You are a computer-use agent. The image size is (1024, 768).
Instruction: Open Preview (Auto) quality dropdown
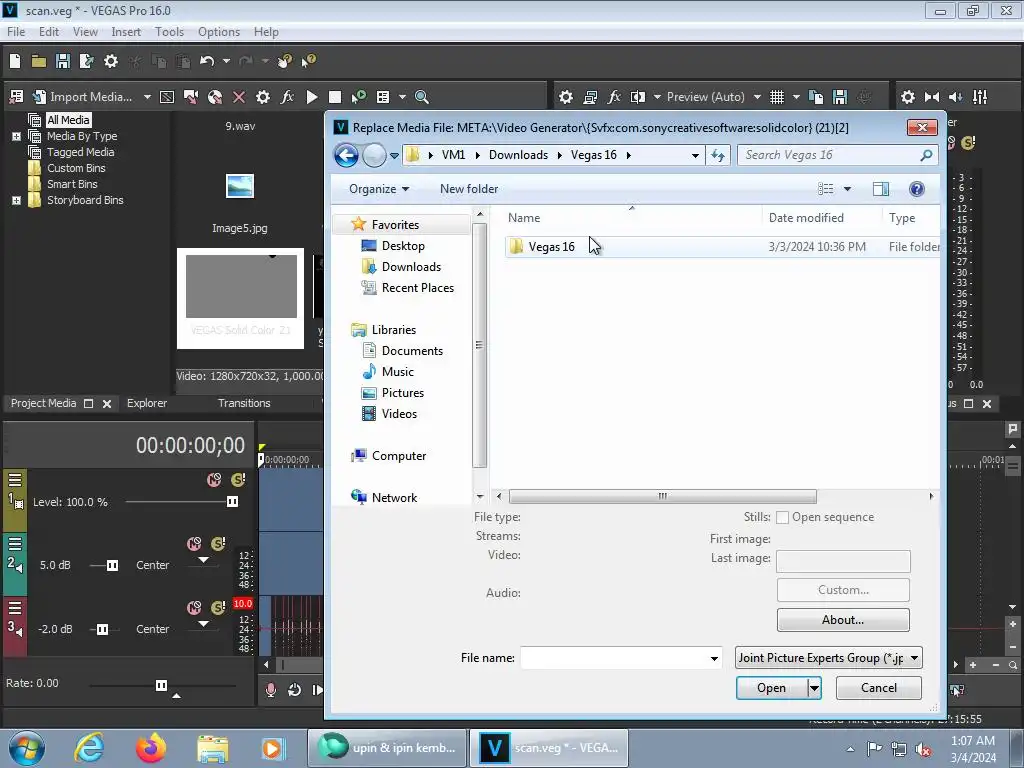[x=757, y=97]
